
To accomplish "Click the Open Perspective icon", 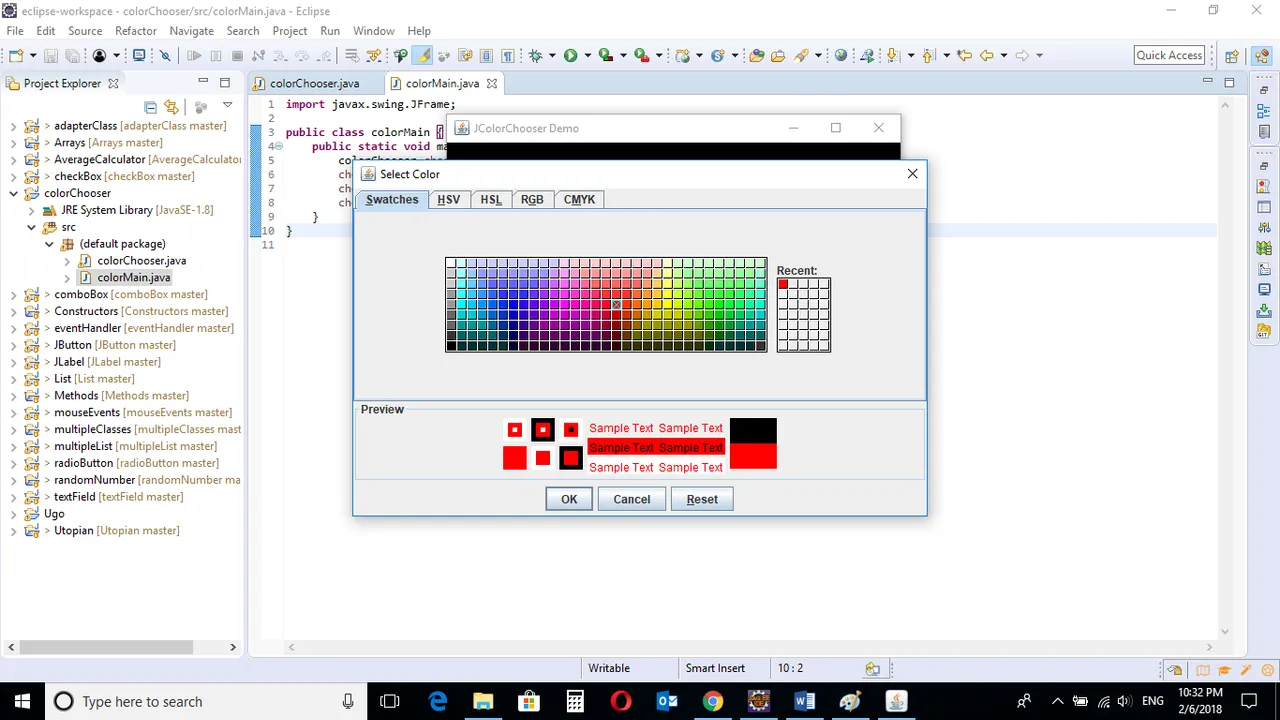I will pyautogui.click(x=1232, y=56).
